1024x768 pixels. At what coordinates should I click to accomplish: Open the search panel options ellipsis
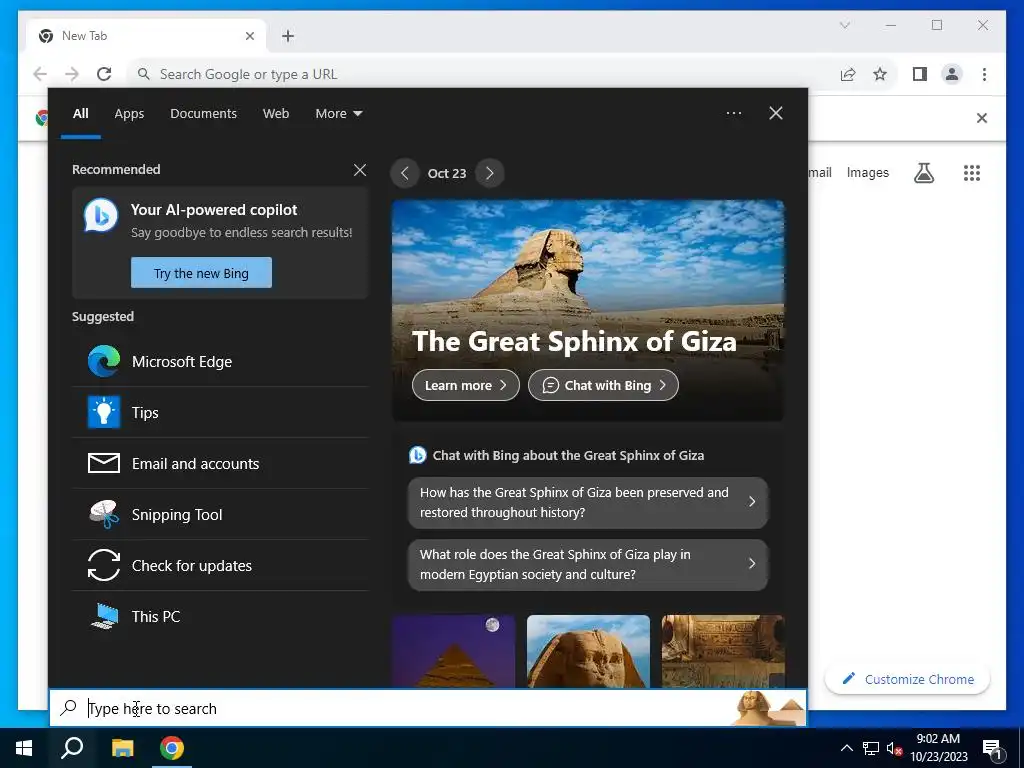[x=733, y=113]
